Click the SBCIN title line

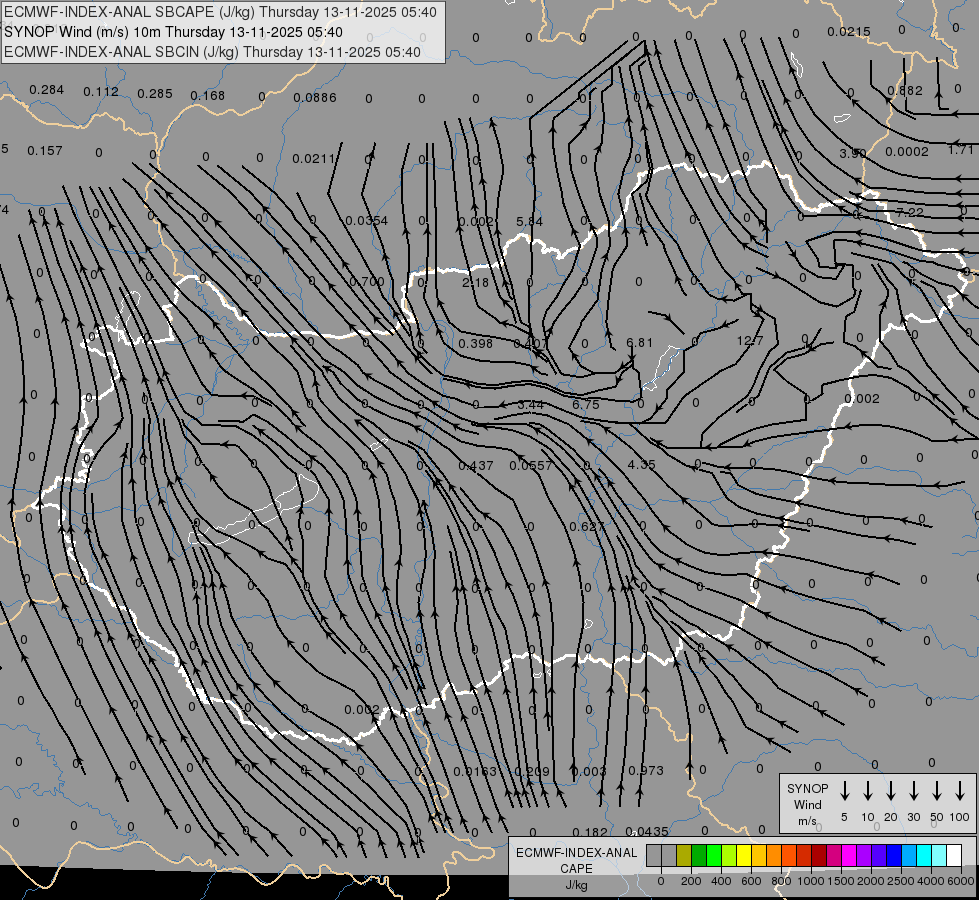(212, 52)
